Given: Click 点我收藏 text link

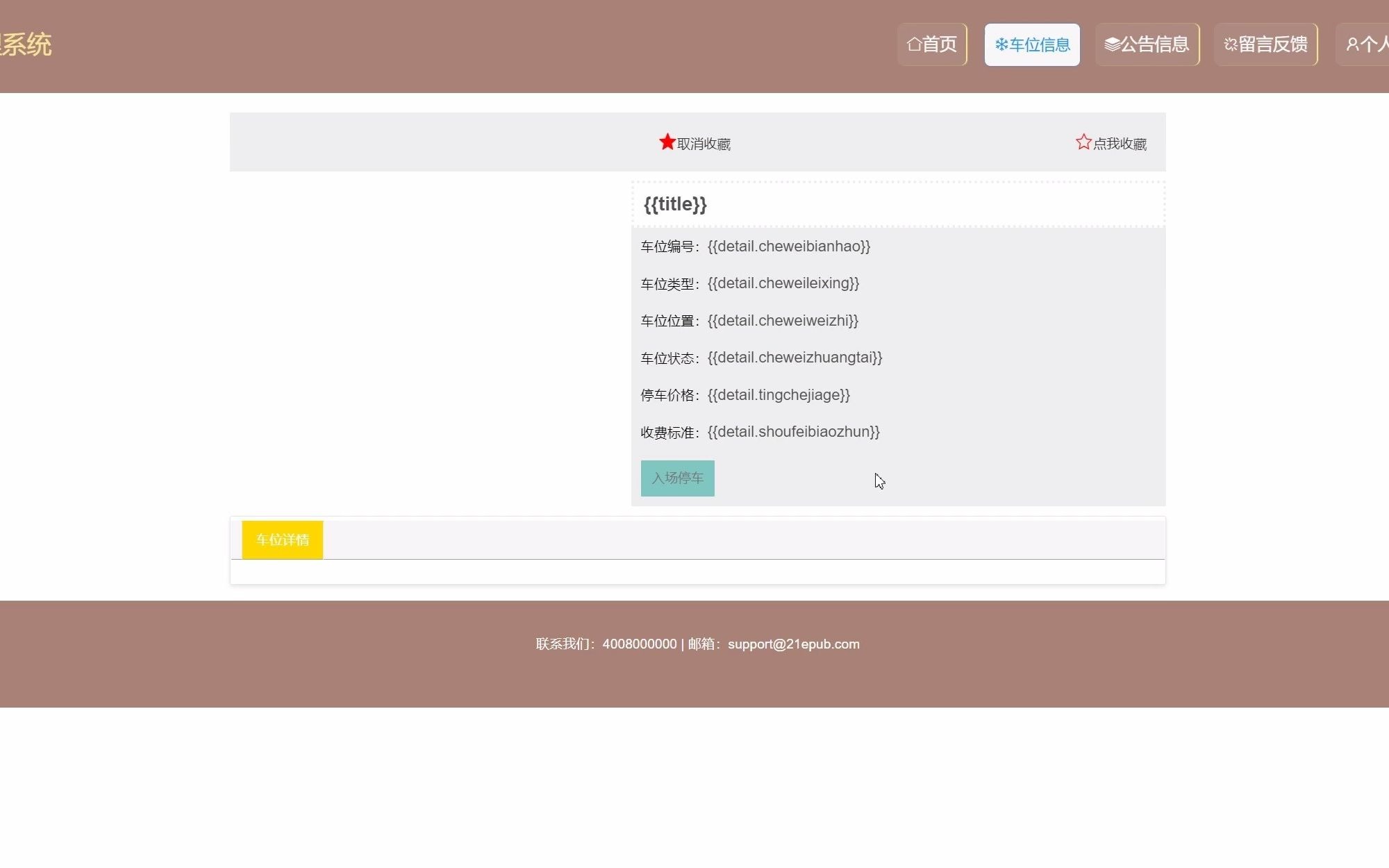Looking at the screenshot, I should (1120, 144).
